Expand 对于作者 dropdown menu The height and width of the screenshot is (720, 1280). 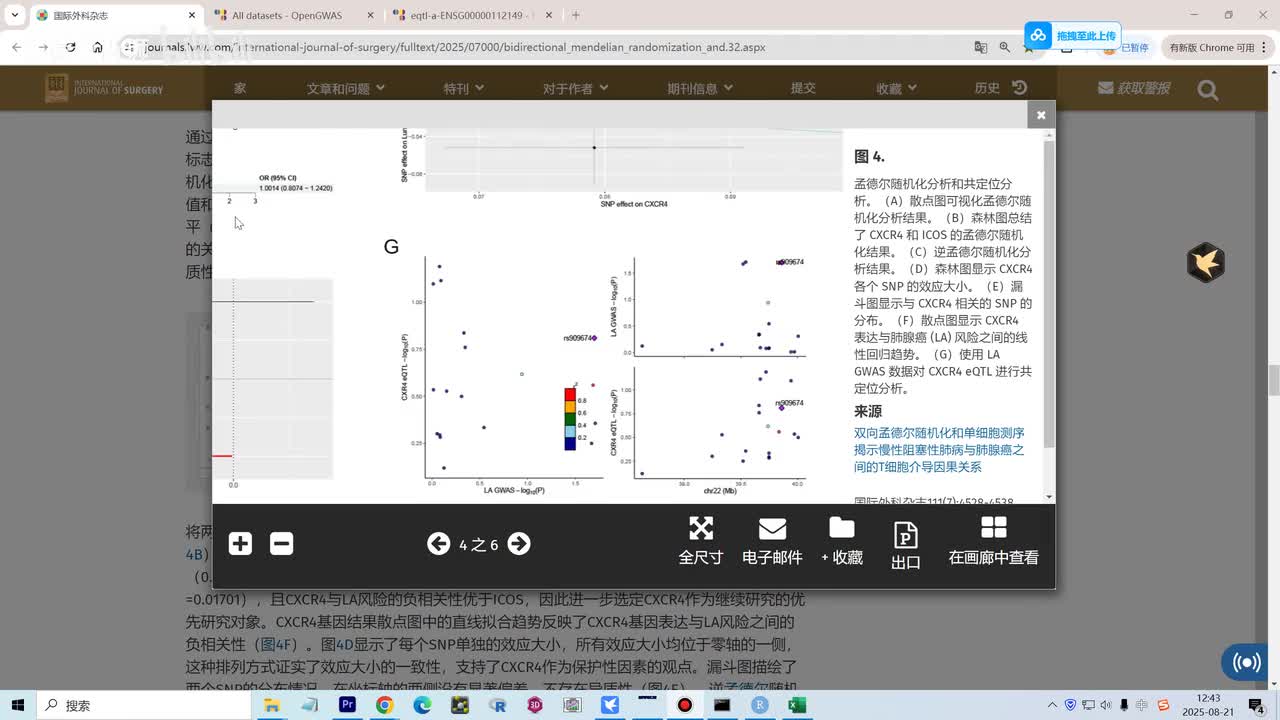pyautogui.click(x=576, y=88)
